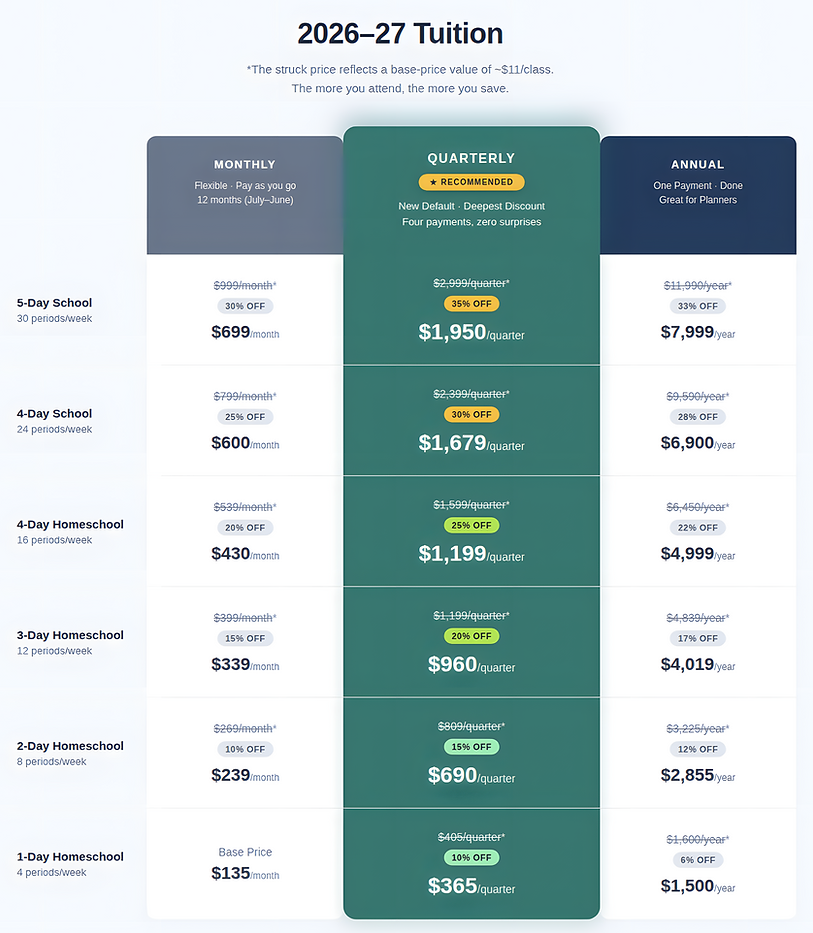Select the QUARTERLY pricing column header
This screenshot has height=933, width=813.
(x=471, y=158)
